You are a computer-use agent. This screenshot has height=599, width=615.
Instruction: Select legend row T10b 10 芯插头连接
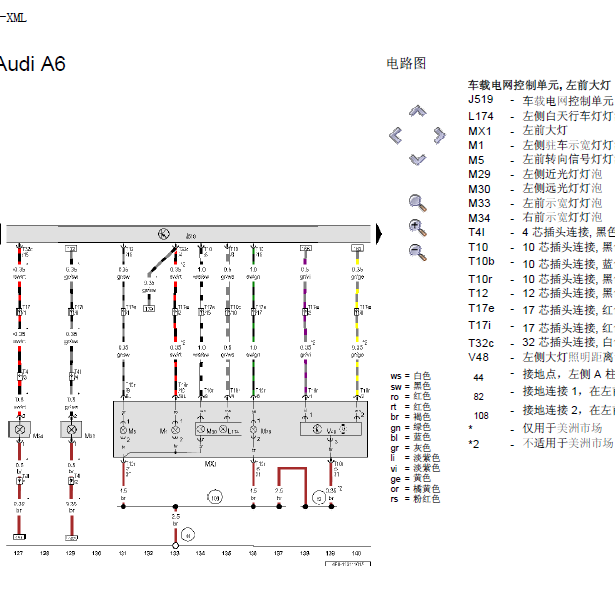point(540,263)
